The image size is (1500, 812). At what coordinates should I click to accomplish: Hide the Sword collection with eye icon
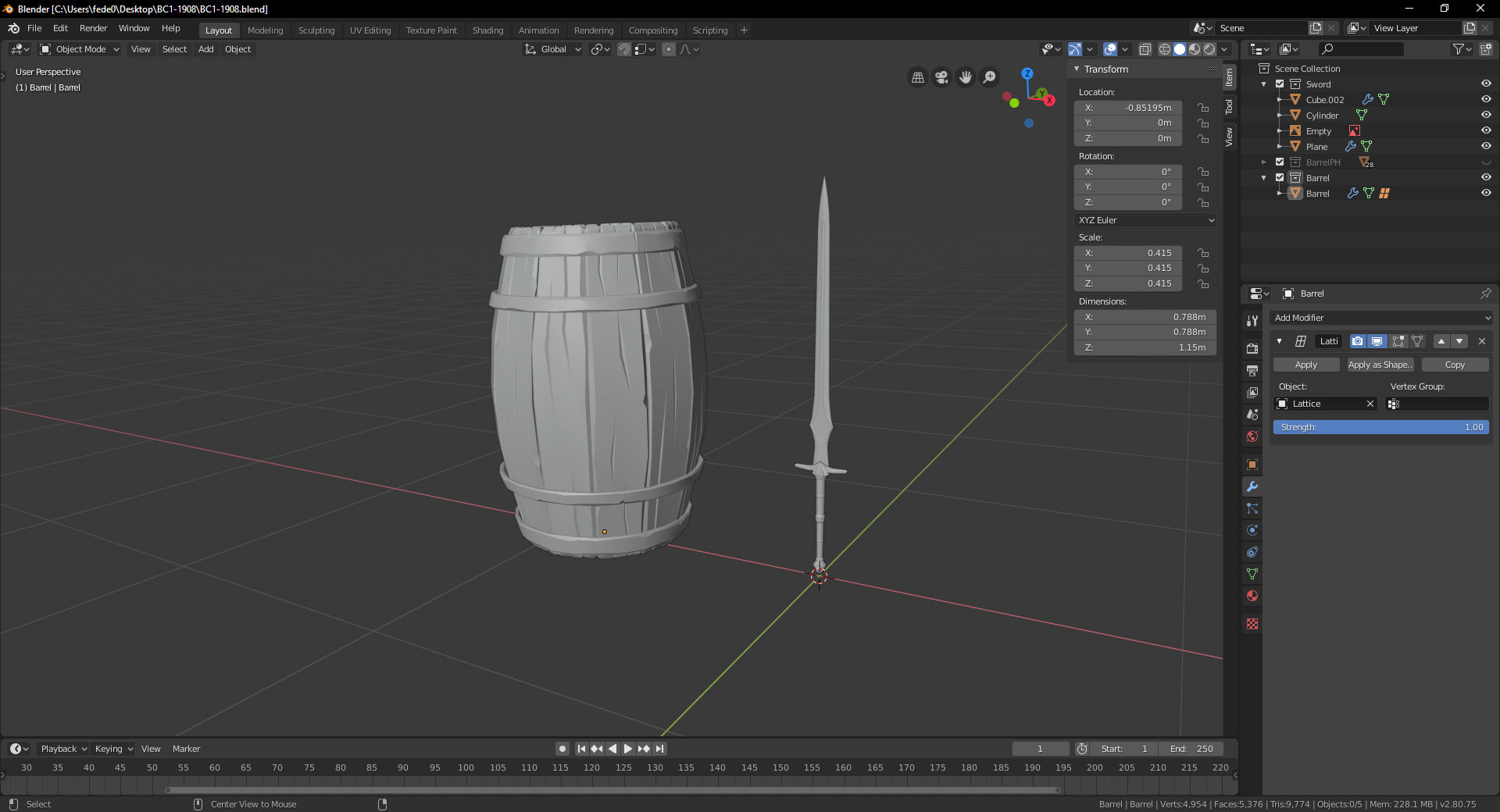click(x=1486, y=84)
